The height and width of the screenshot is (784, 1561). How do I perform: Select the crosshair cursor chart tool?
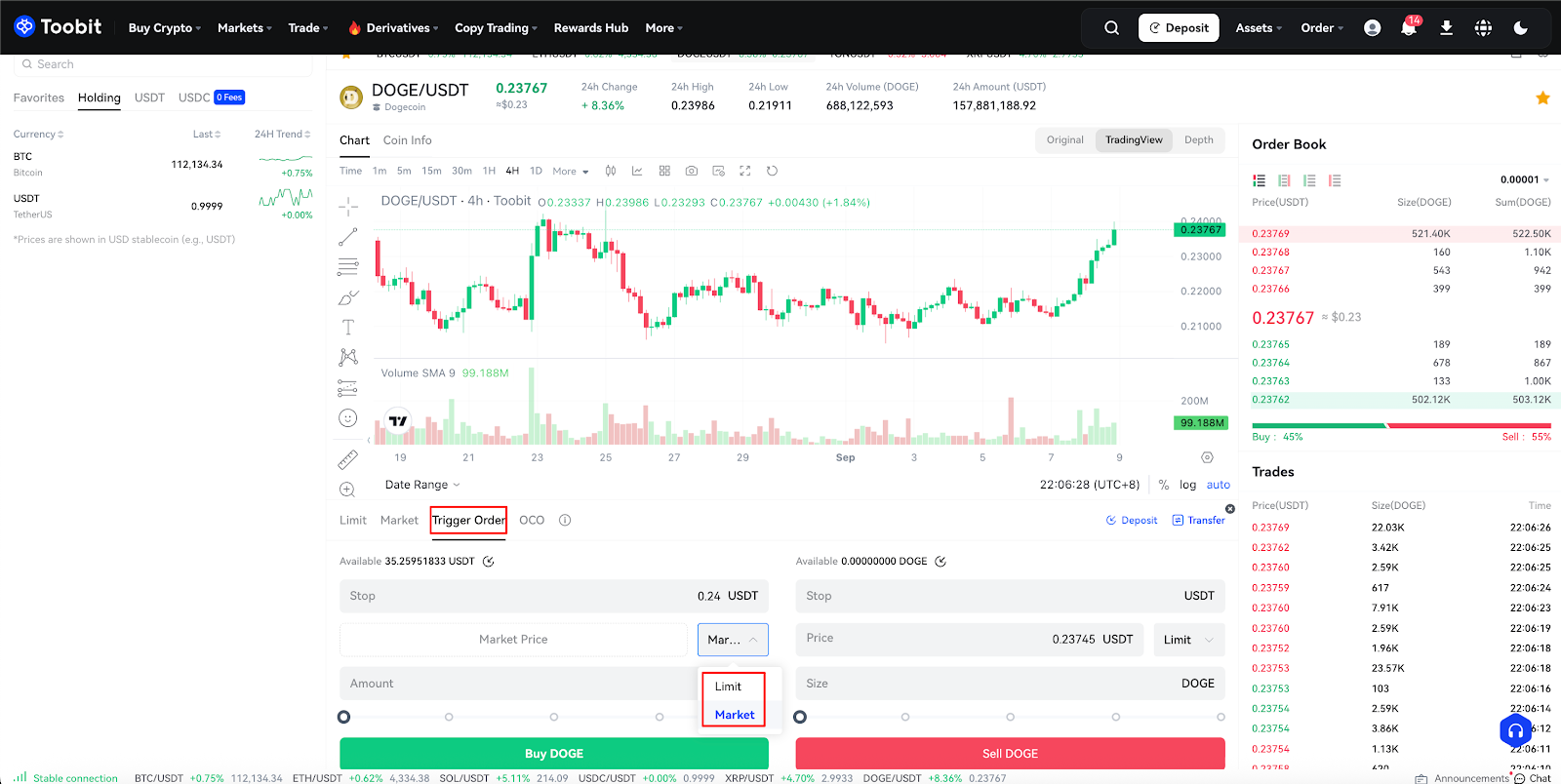tap(348, 207)
